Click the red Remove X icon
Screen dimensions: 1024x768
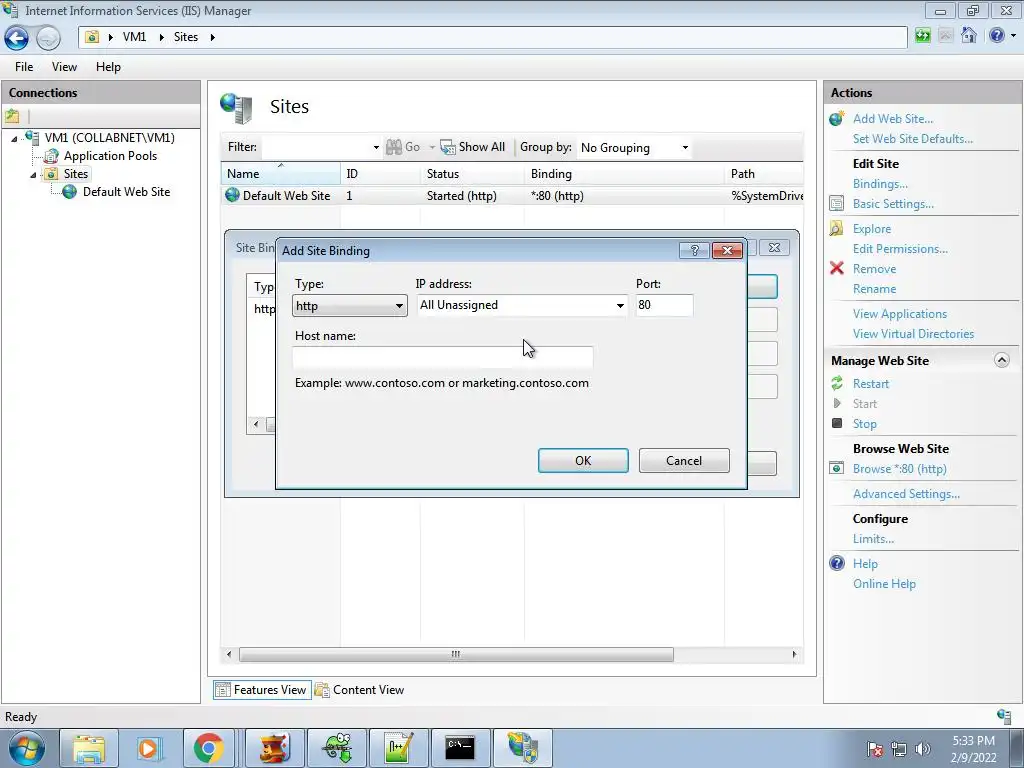[837, 268]
